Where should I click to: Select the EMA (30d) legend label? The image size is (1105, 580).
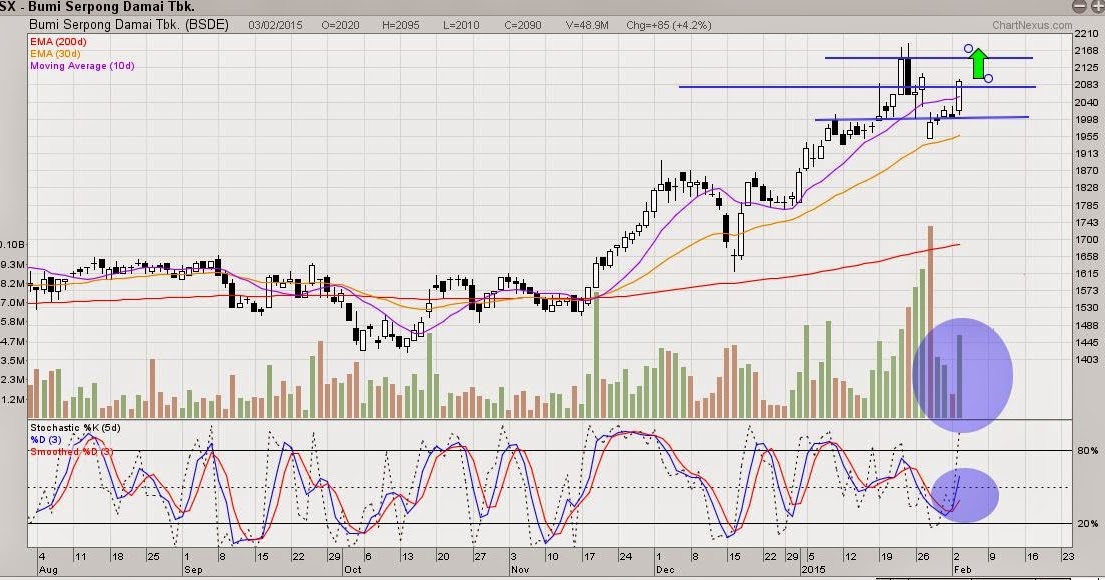[55, 54]
